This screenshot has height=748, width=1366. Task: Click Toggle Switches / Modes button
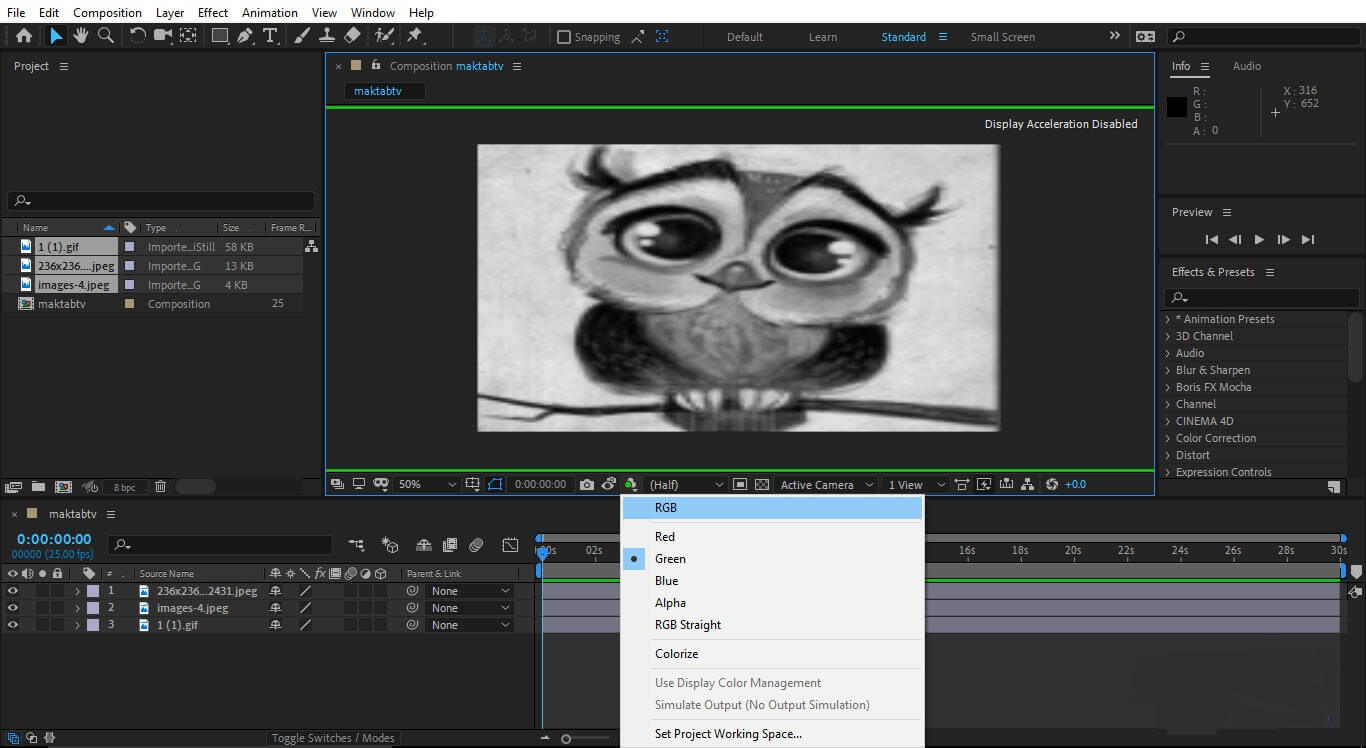[x=333, y=738]
